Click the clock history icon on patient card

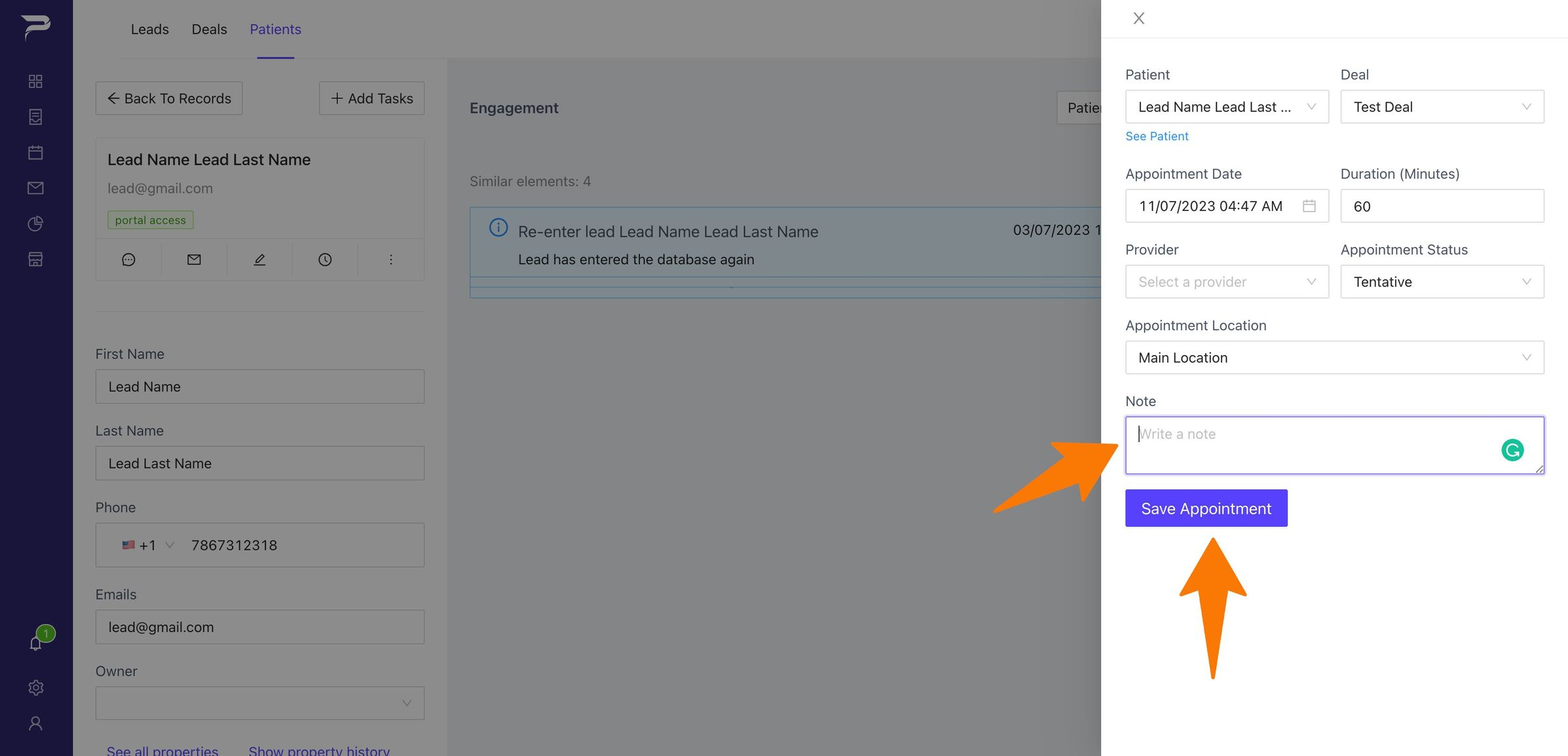click(x=325, y=259)
